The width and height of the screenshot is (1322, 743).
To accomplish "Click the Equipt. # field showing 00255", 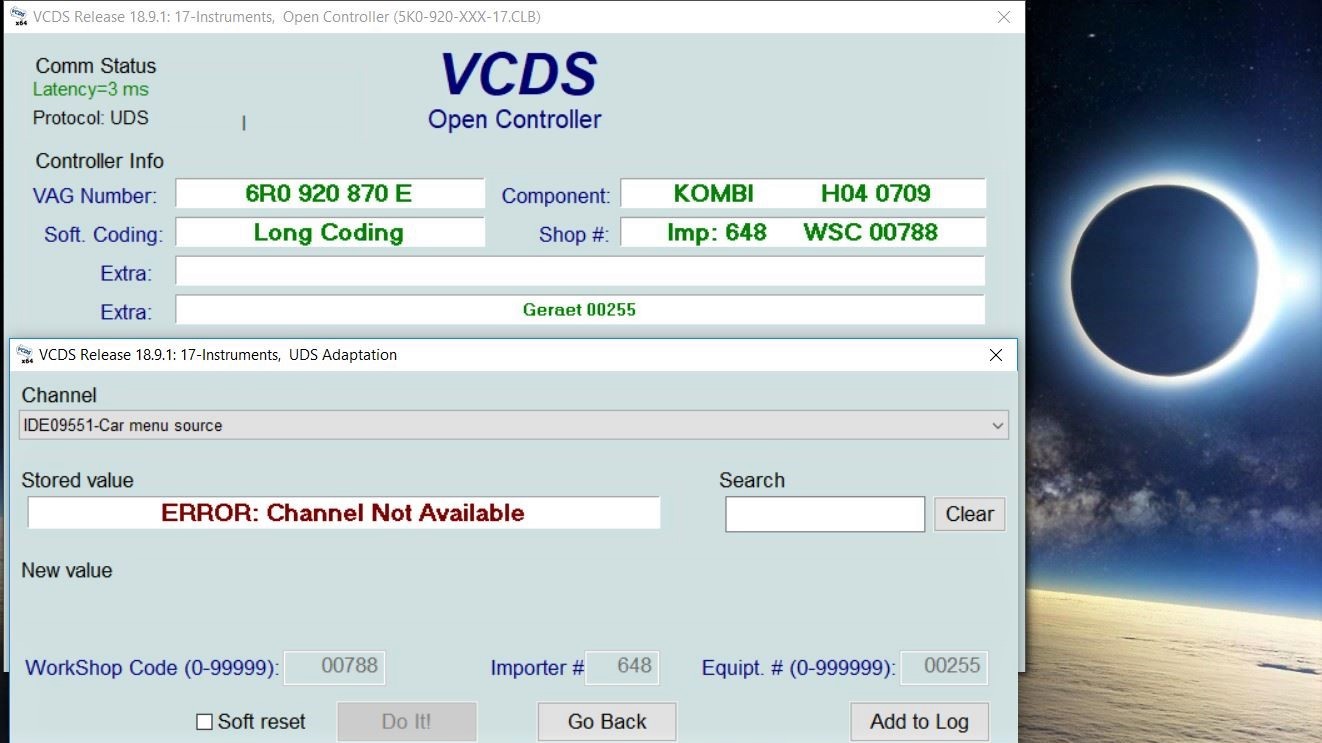I will point(944,667).
